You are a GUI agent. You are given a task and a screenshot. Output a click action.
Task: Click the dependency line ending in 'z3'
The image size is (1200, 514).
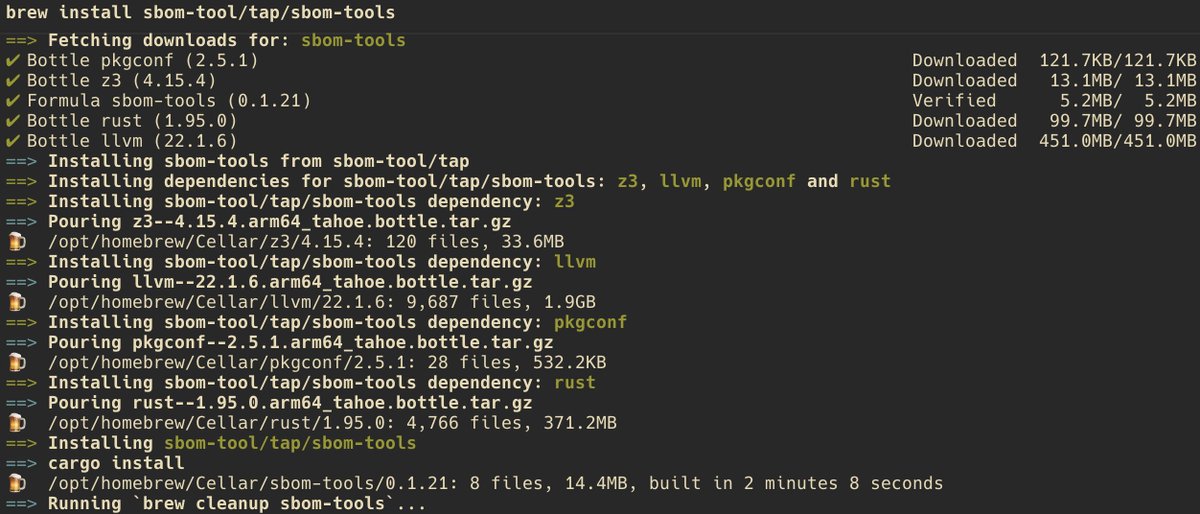(x=292, y=201)
